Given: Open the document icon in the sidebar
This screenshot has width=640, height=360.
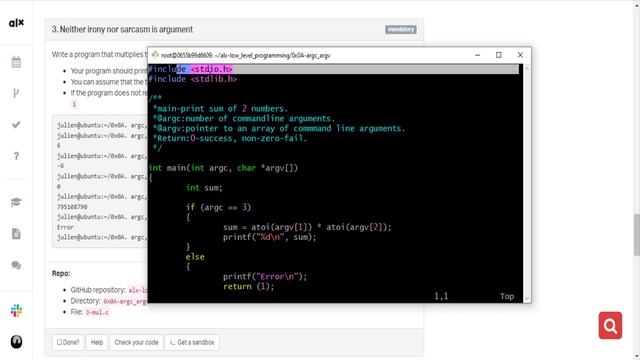Looking at the screenshot, I should point(16,233).
